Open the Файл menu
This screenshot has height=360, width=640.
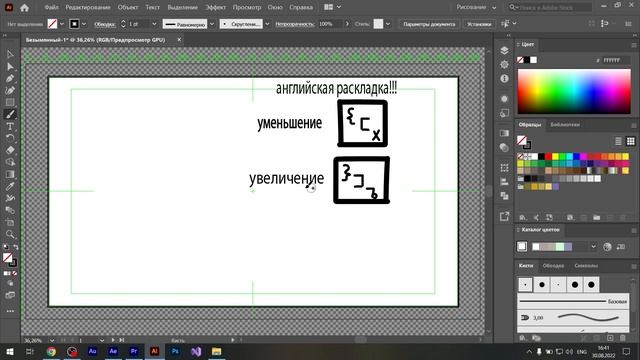[x=51, y=7]
